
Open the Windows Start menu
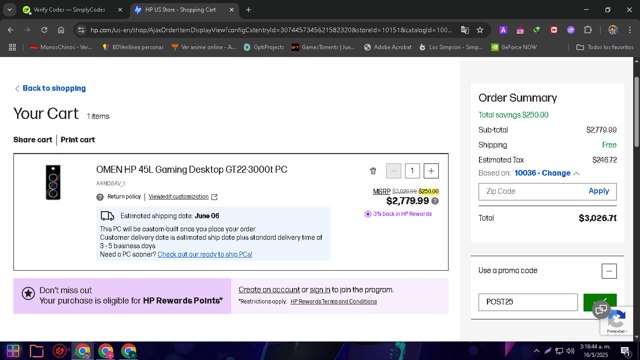13,351
